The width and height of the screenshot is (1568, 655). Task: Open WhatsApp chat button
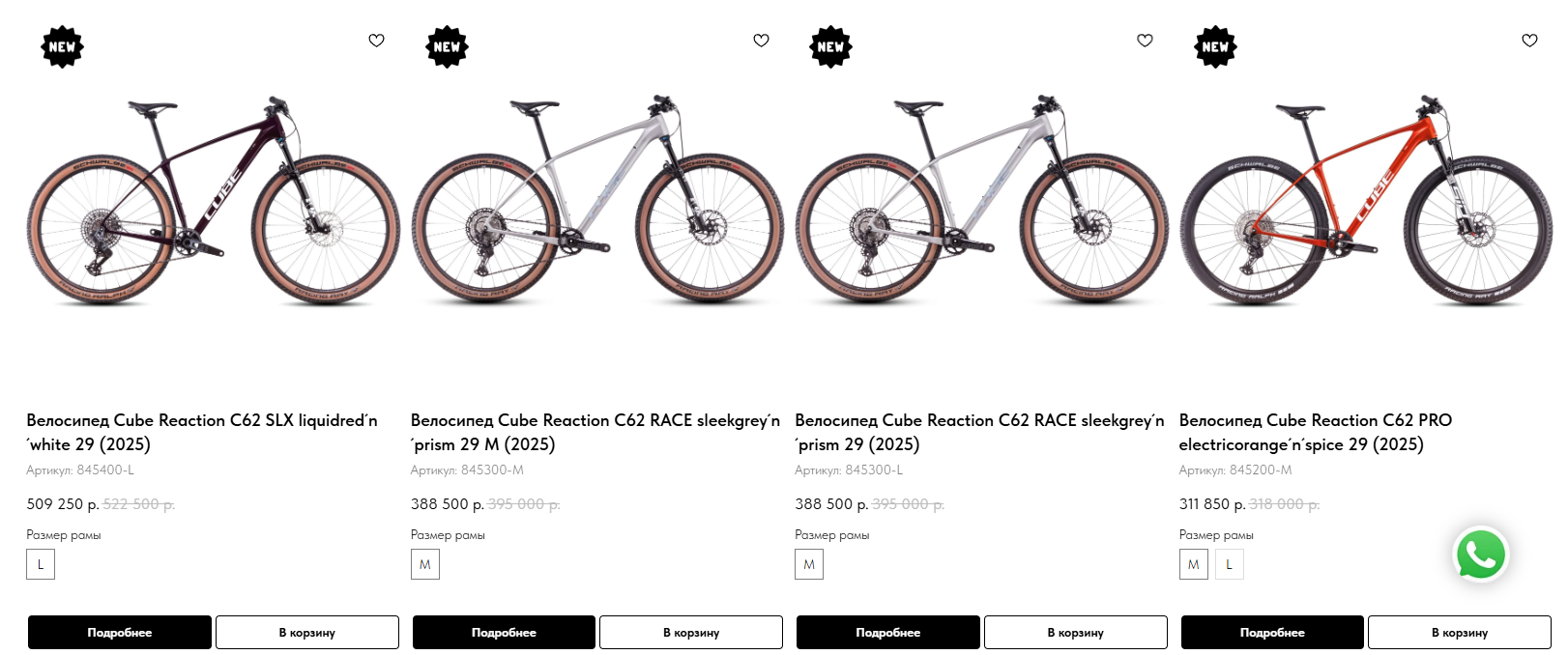click(x=1481, y=555)
